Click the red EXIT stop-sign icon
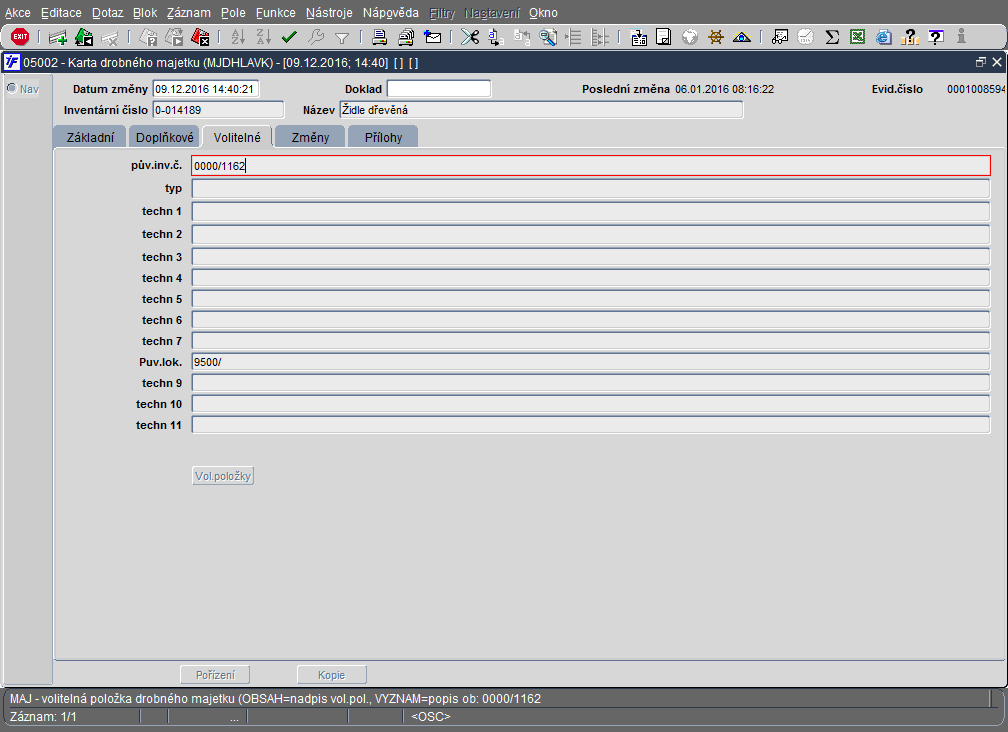This screenshot has width=1008, height=732. click(20, 37)
